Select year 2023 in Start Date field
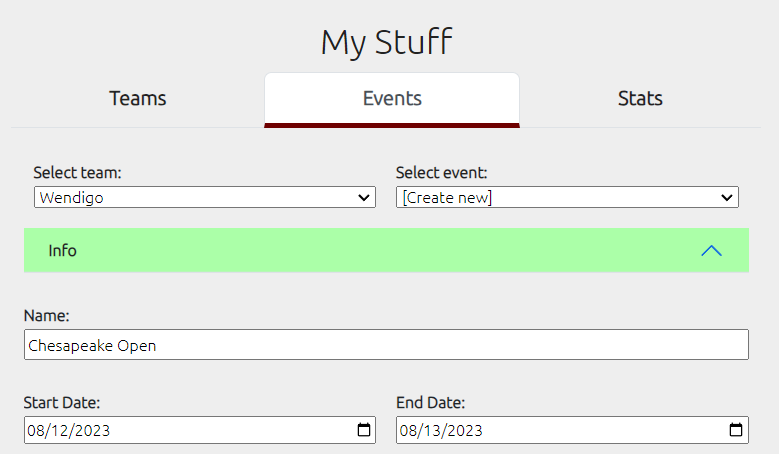 coord(93,430)
